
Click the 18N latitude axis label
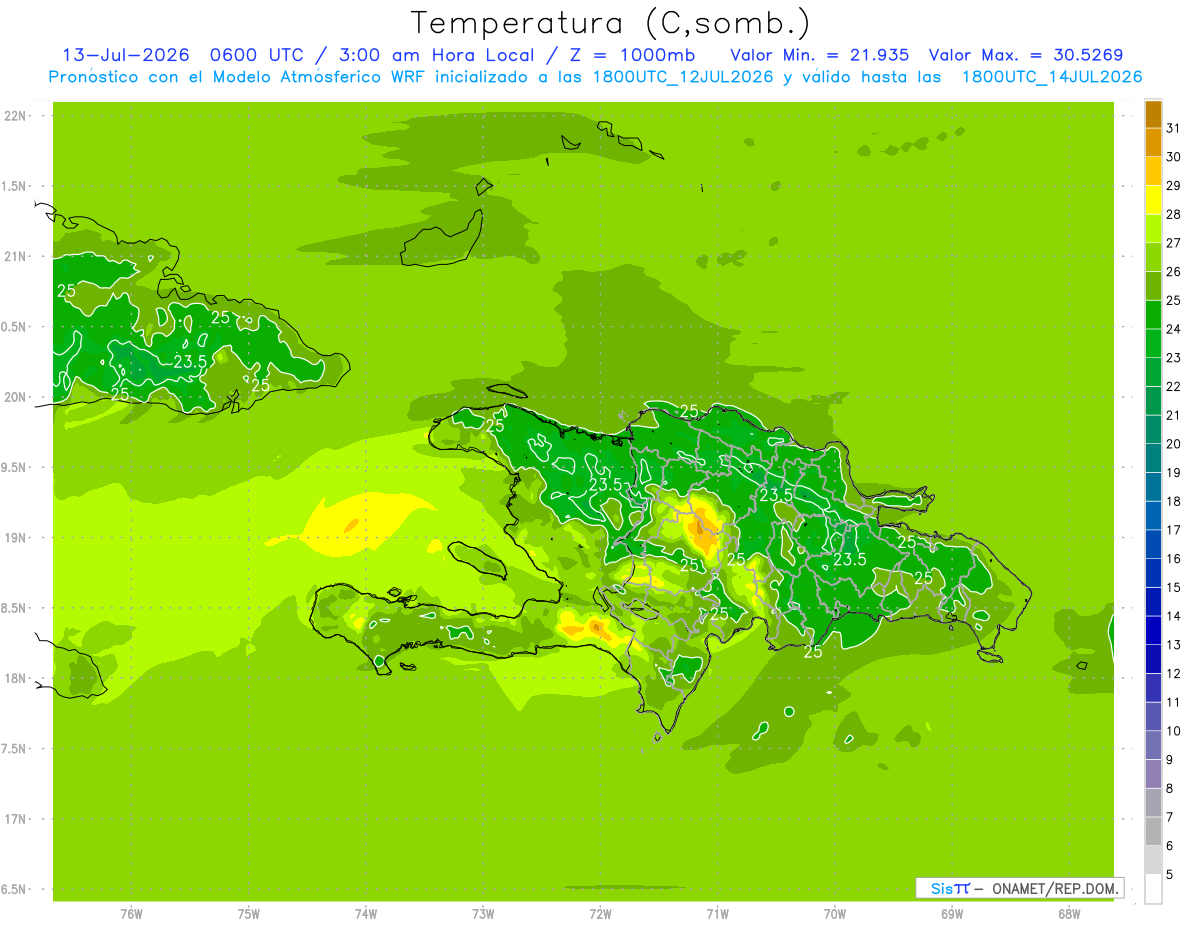15,678
